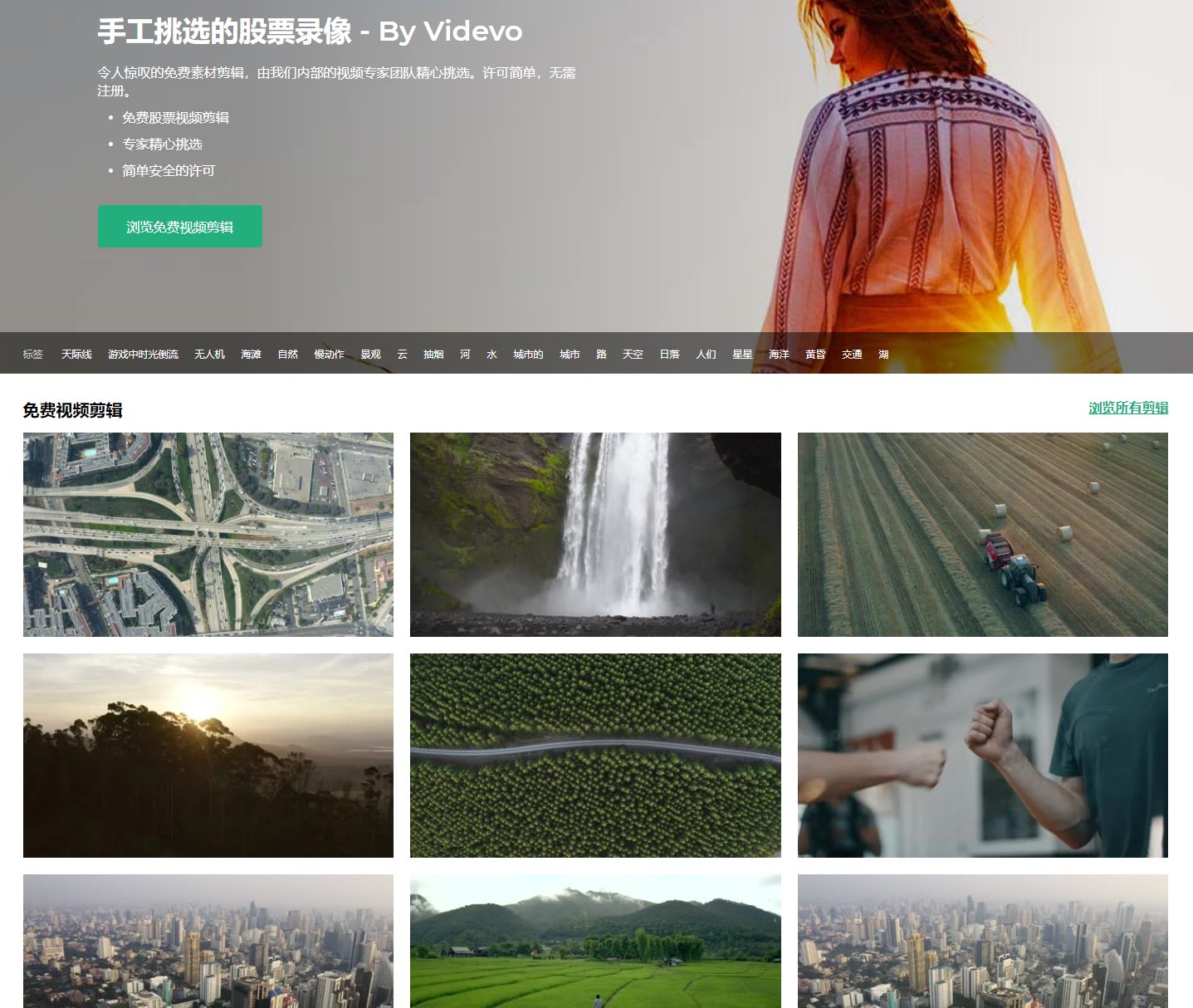Open the 城市的 tag
Screen dimensions: 1193x1008
[x=528, y=354]
